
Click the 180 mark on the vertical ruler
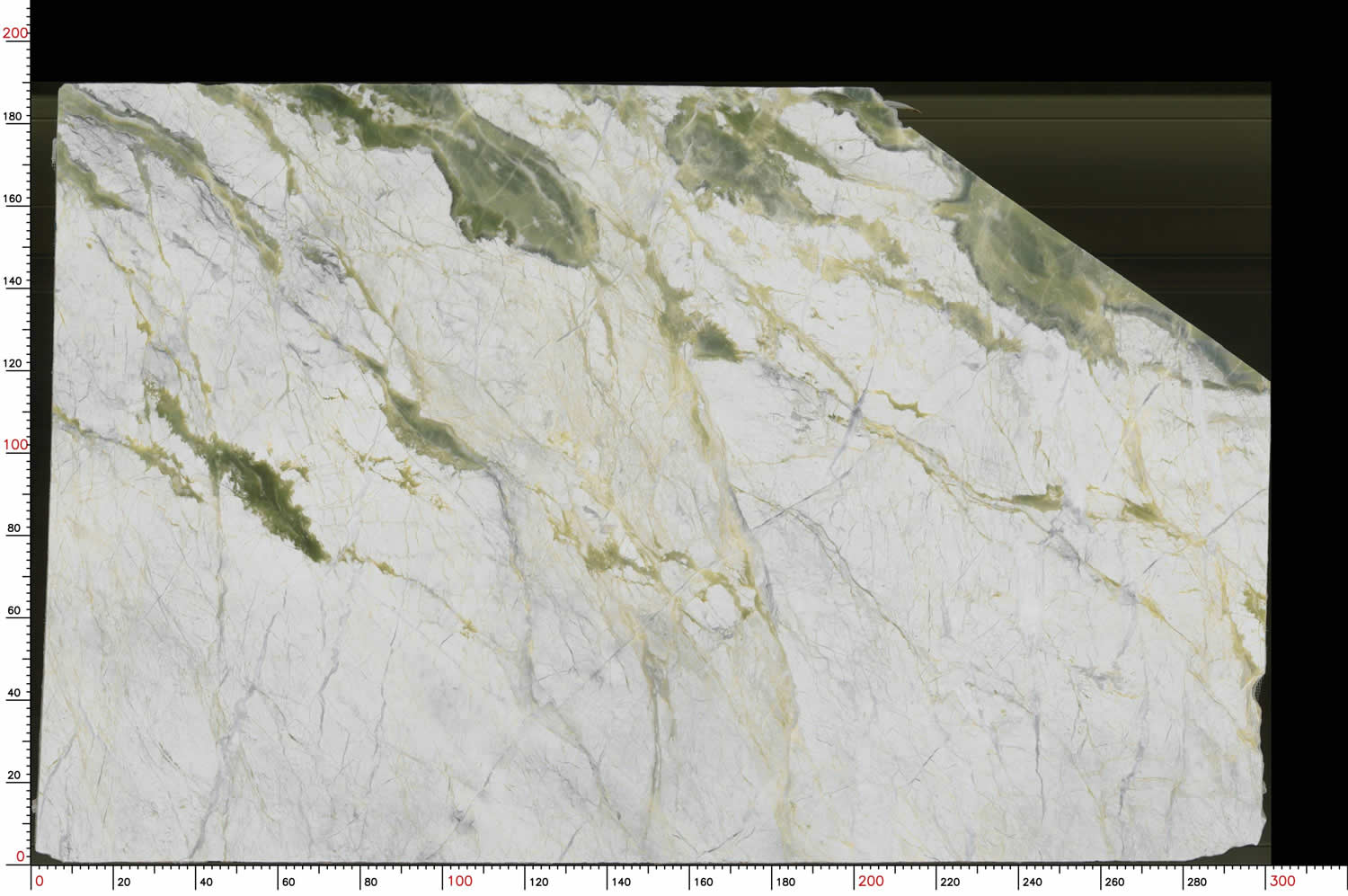click(x=13, y=116)
